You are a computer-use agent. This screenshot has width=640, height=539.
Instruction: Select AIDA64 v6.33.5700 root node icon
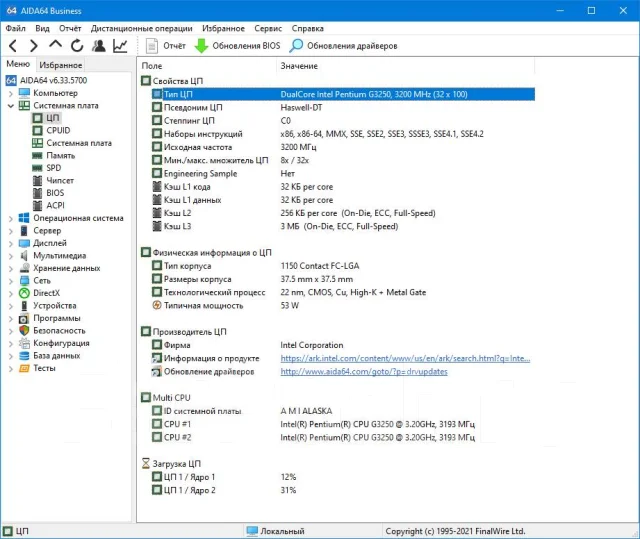tap(11, 80)
